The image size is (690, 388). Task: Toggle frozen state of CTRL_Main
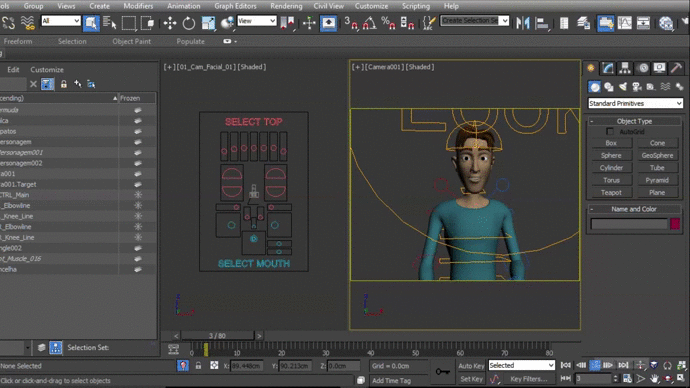pyautogui.click(x=138, y=195)
